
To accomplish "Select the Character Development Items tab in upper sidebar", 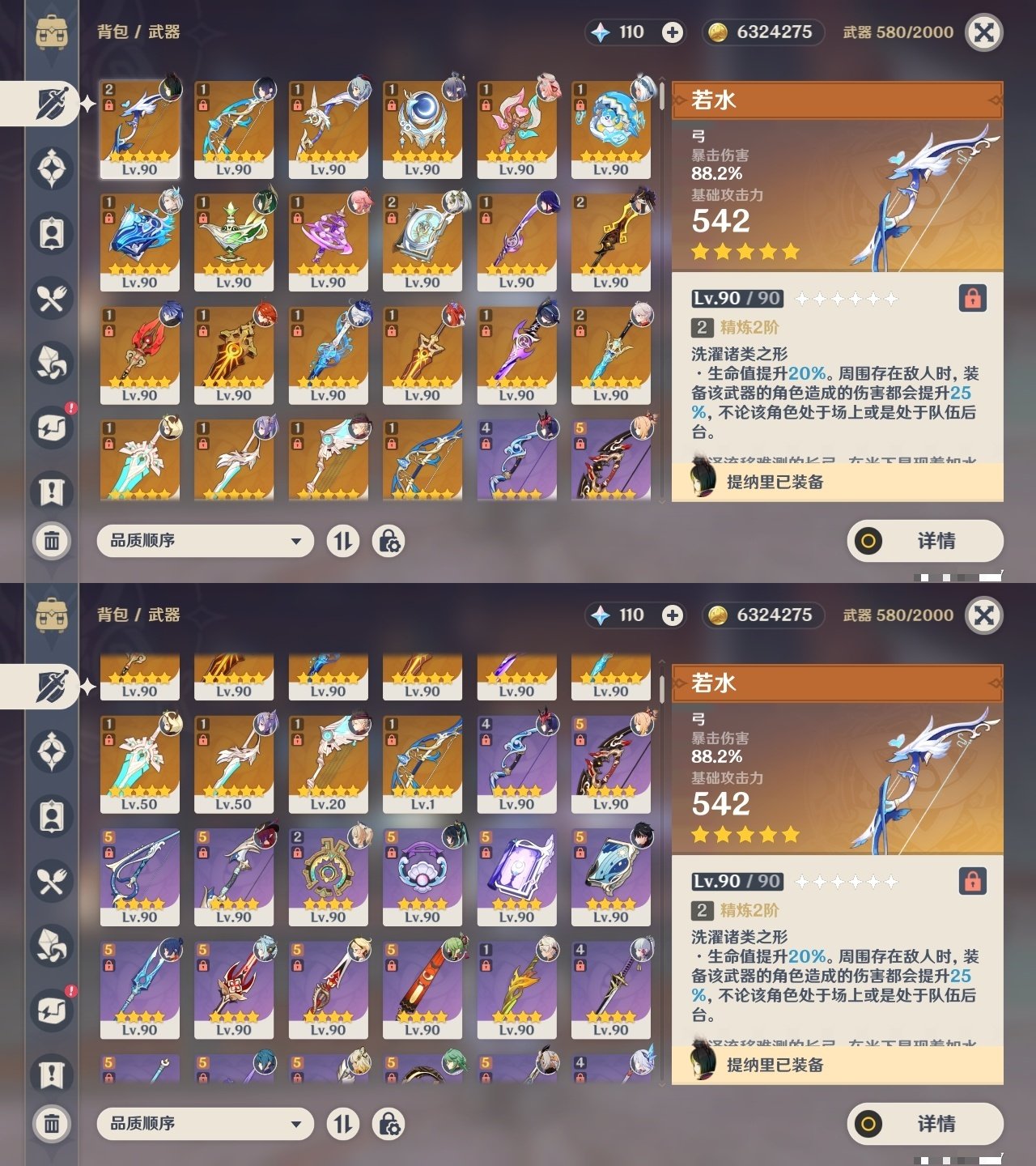I will click(x=52, y=233).
